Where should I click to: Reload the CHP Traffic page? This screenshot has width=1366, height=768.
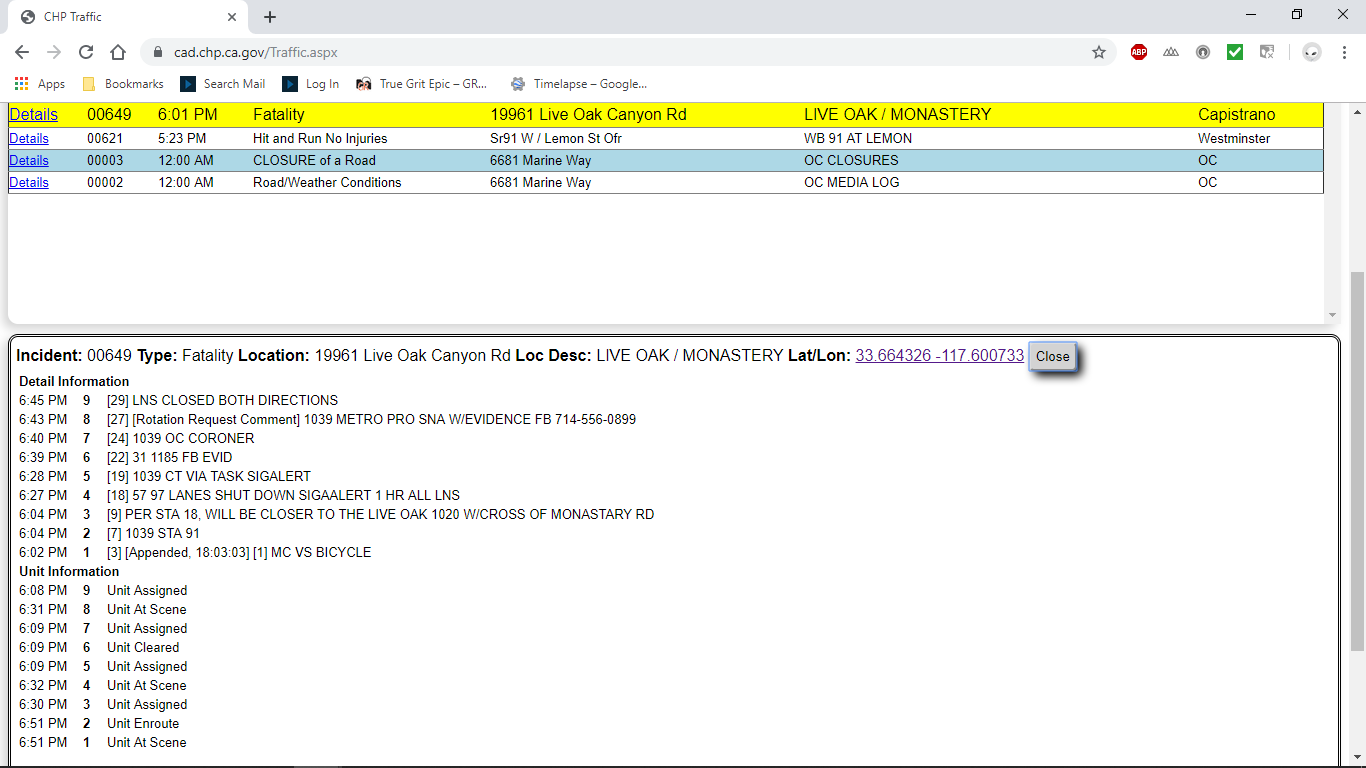click(x=86, y=52)
